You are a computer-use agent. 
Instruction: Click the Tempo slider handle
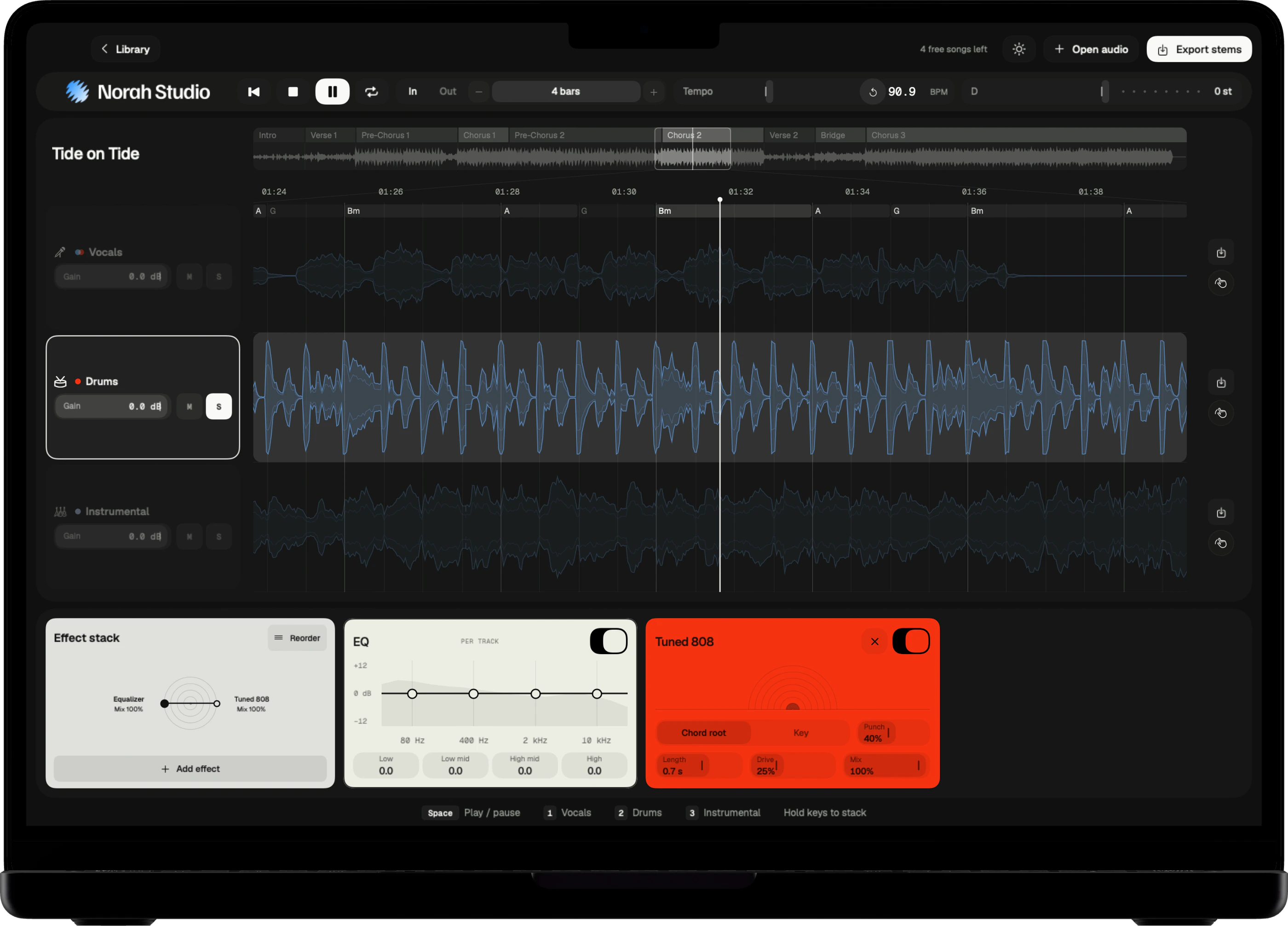point(769,92)
